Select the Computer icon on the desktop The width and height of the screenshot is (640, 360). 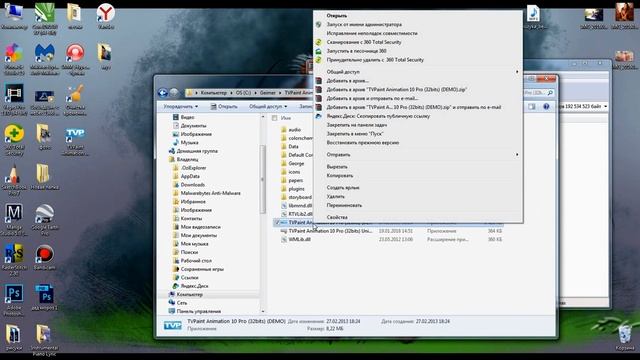pos(14,16)
